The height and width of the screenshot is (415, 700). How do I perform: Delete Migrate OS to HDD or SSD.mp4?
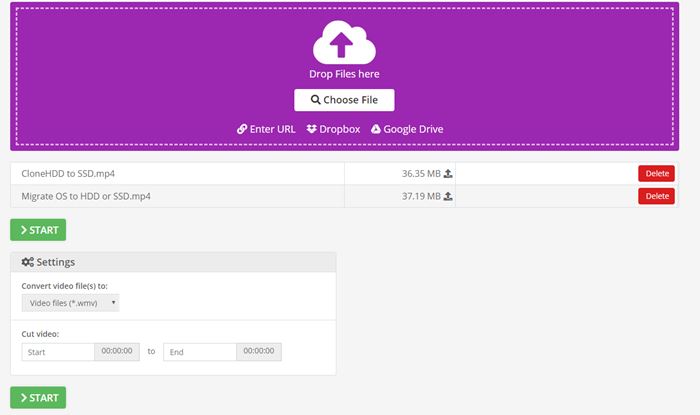[656, 196]
